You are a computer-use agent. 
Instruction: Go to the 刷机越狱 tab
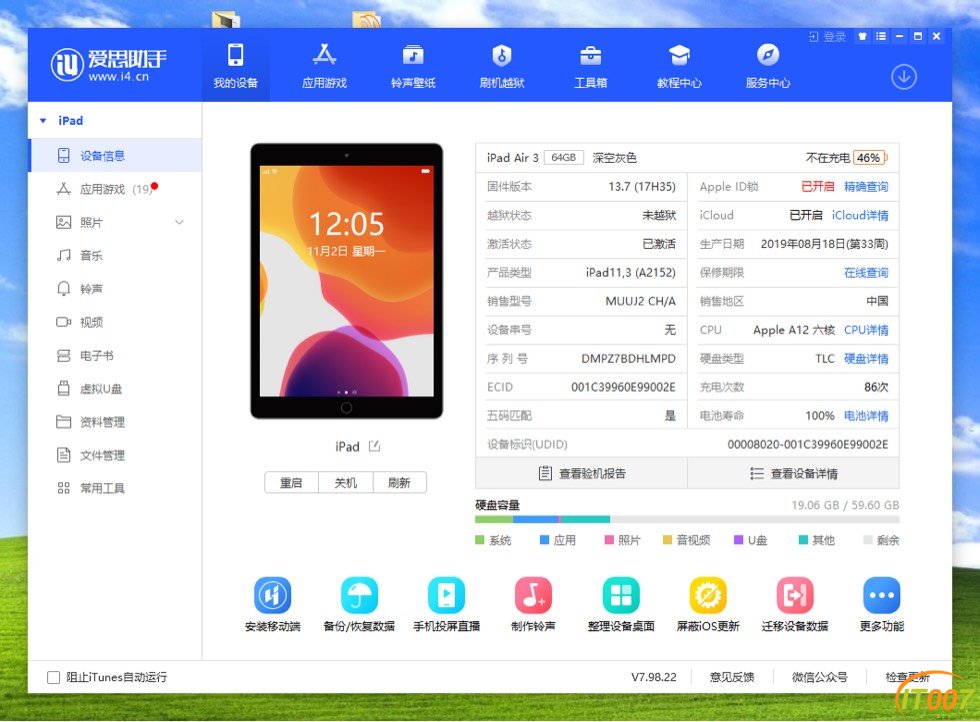point(501,65)
